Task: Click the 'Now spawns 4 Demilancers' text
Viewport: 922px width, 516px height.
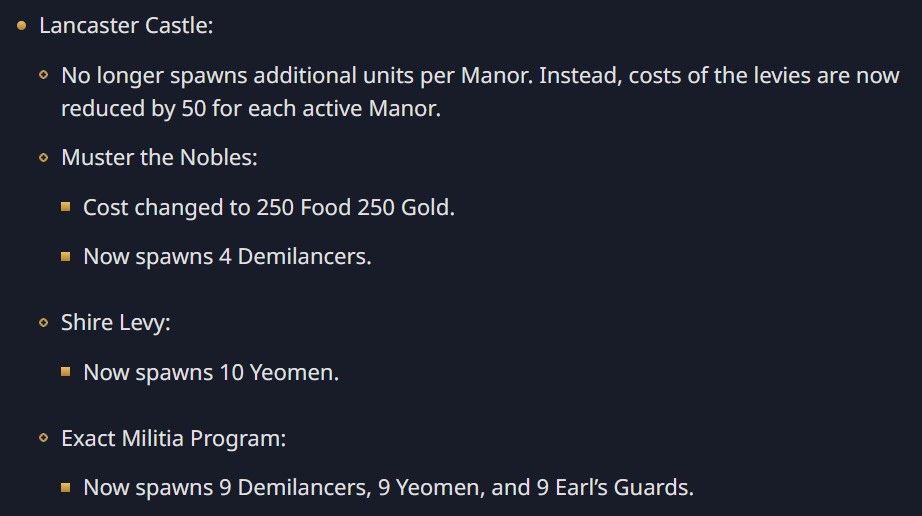Action: click(227, 257)
